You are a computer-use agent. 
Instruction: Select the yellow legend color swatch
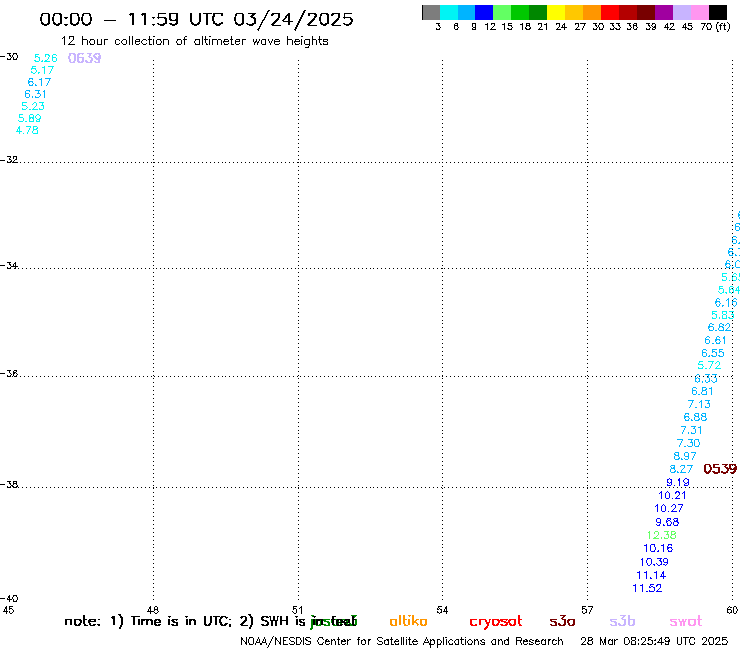coord(556,12)
